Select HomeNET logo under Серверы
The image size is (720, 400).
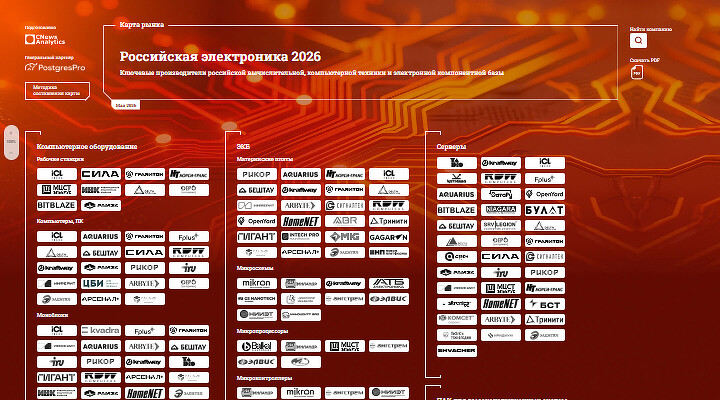click(501, 304)
